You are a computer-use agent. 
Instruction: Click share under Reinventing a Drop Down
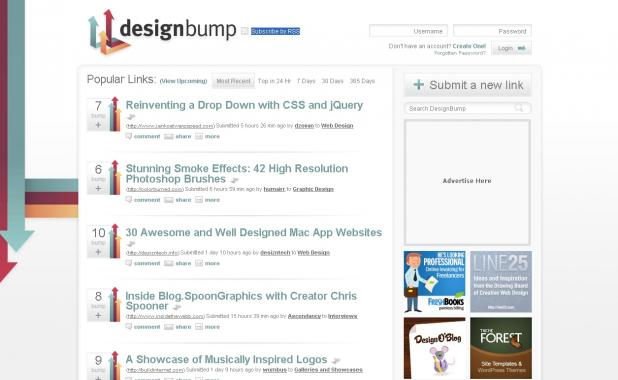(x=178, y=136)
